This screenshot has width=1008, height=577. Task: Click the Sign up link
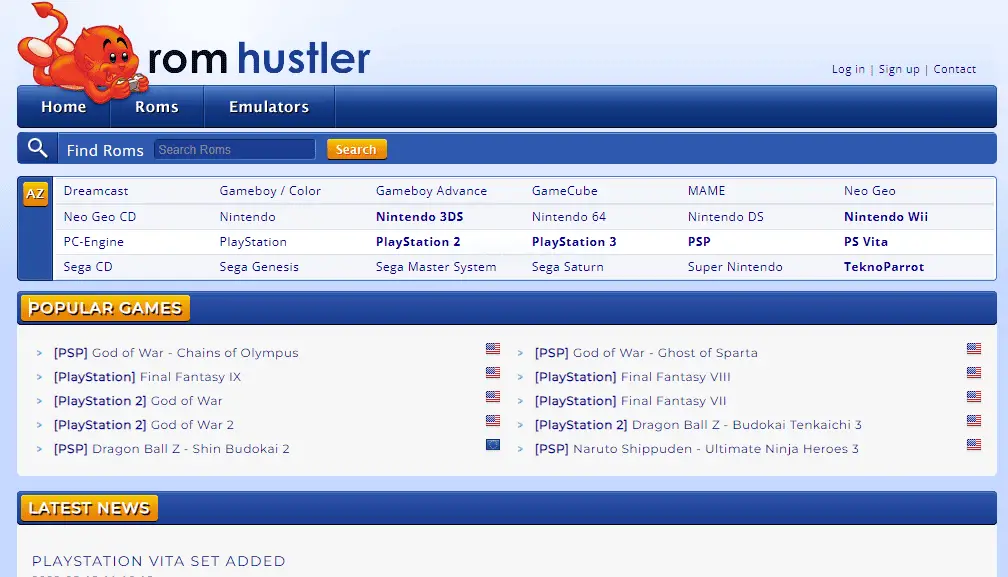(x=899, y=69)
